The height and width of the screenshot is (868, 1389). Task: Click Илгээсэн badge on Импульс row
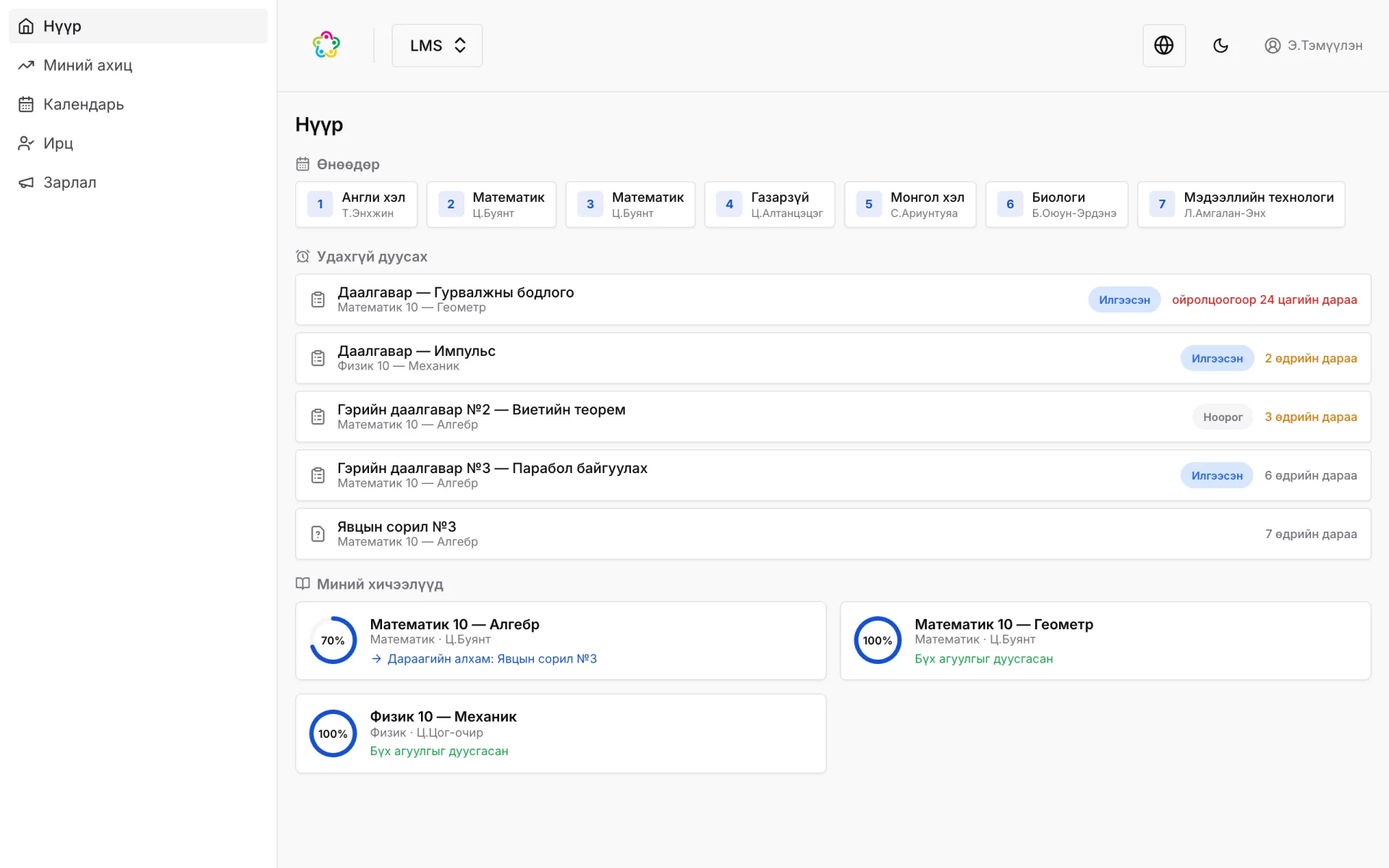click(x=1217, y=358)
